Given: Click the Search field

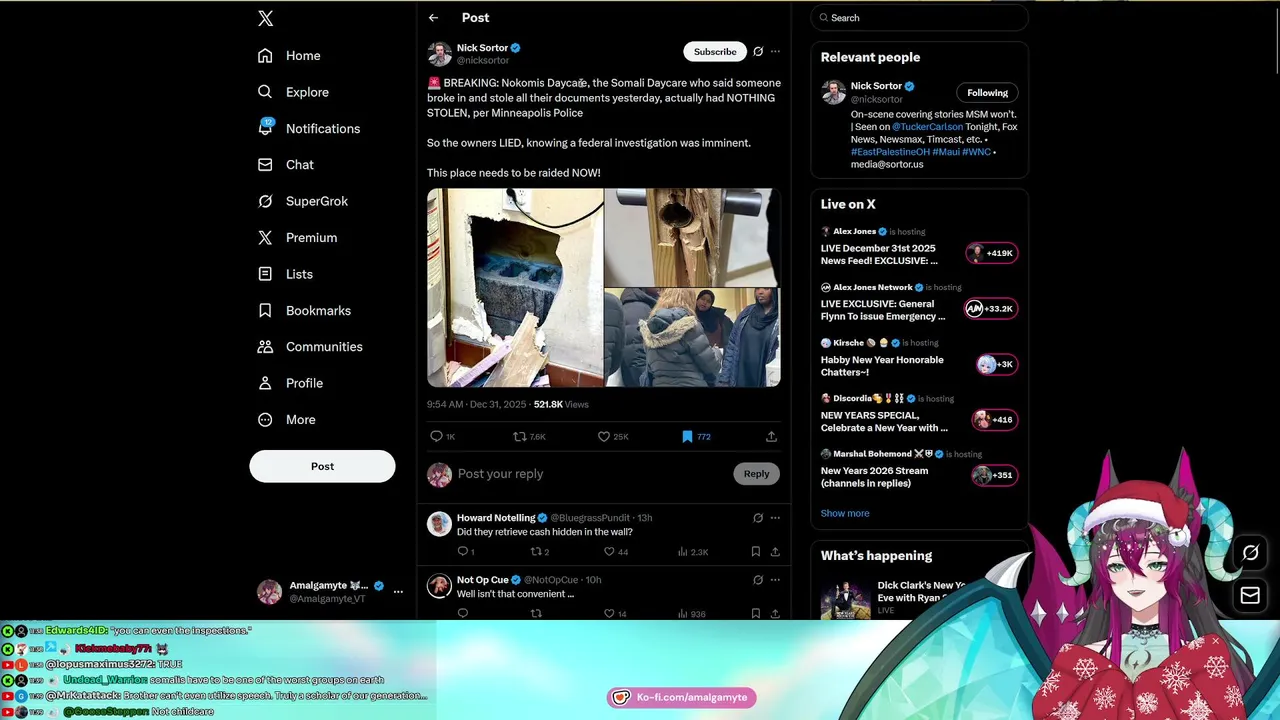Looking at the screenshot, I should pos(919,18).
